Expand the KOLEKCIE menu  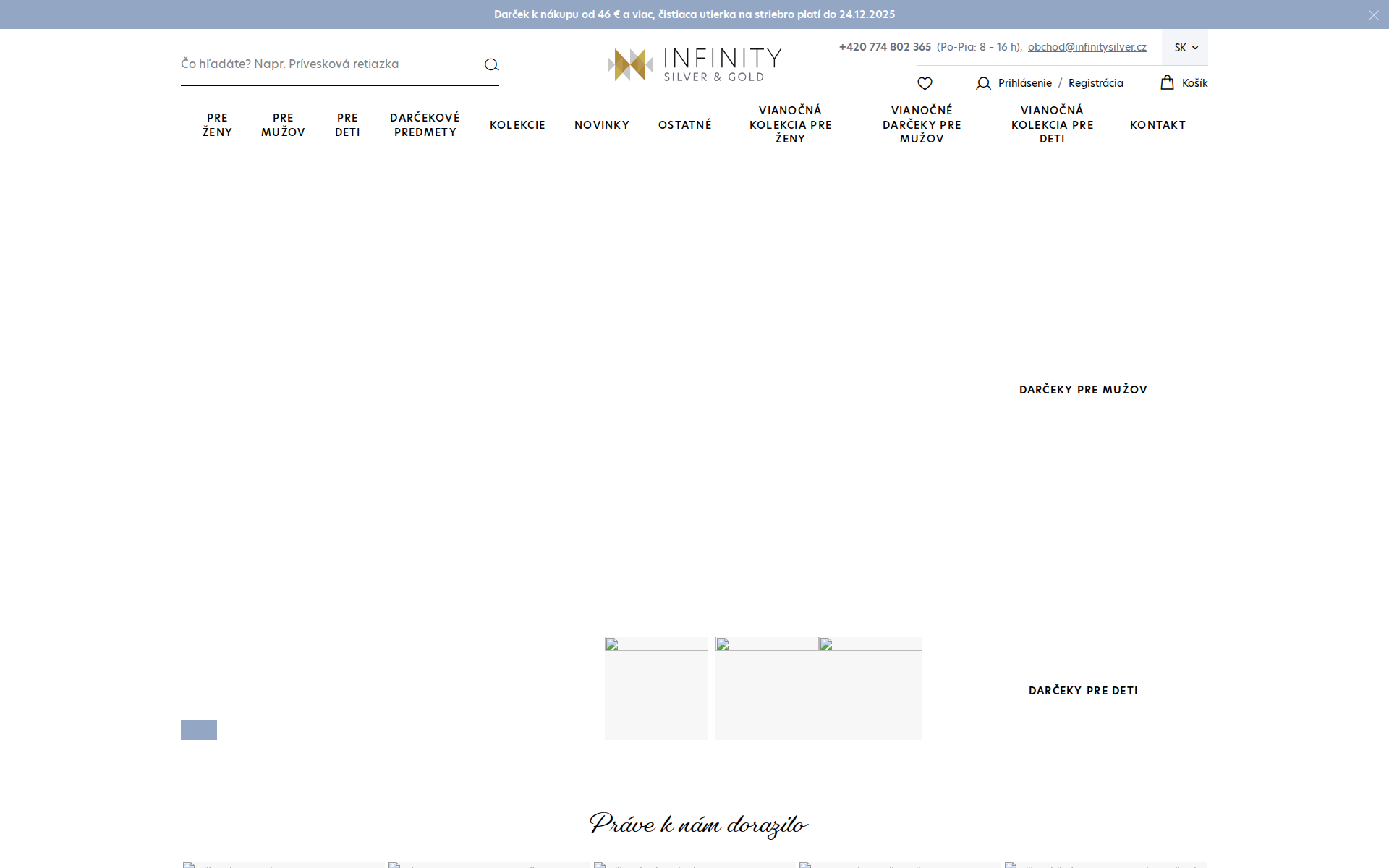tap(517, 124)
